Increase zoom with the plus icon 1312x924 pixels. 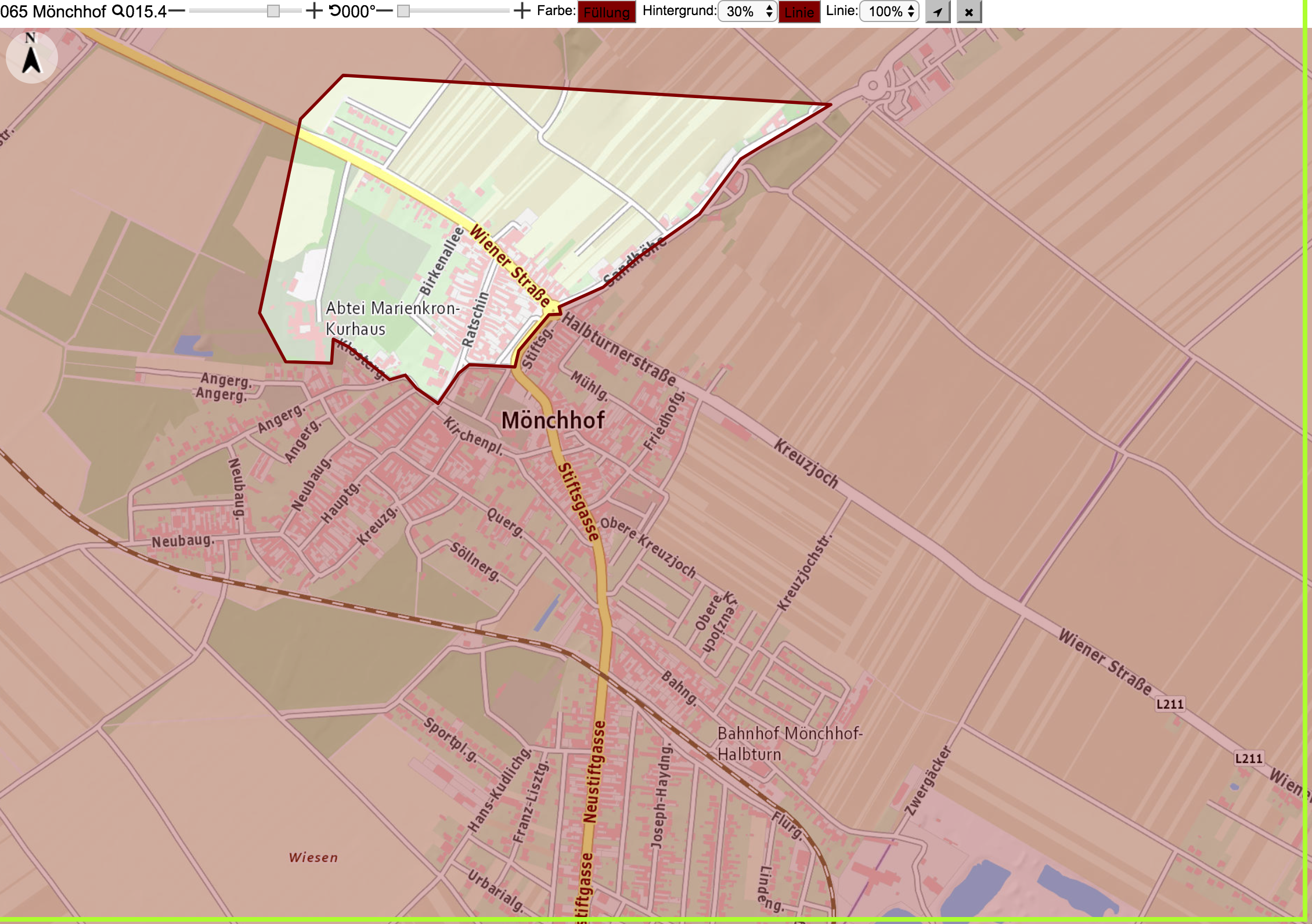pyautogui.click(x=314, y=11)
